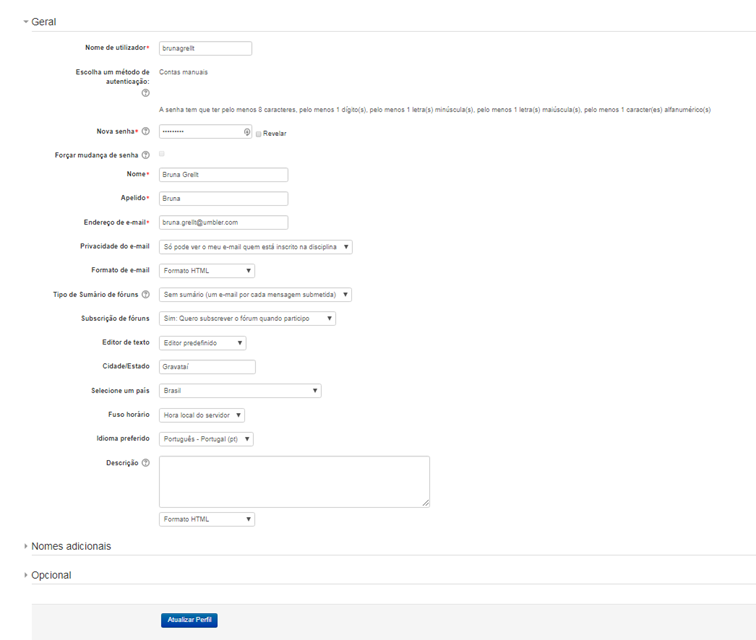Click the Endereço de e-mail input field
Viewport: 756px width, 640px height.
pos(223,222)
